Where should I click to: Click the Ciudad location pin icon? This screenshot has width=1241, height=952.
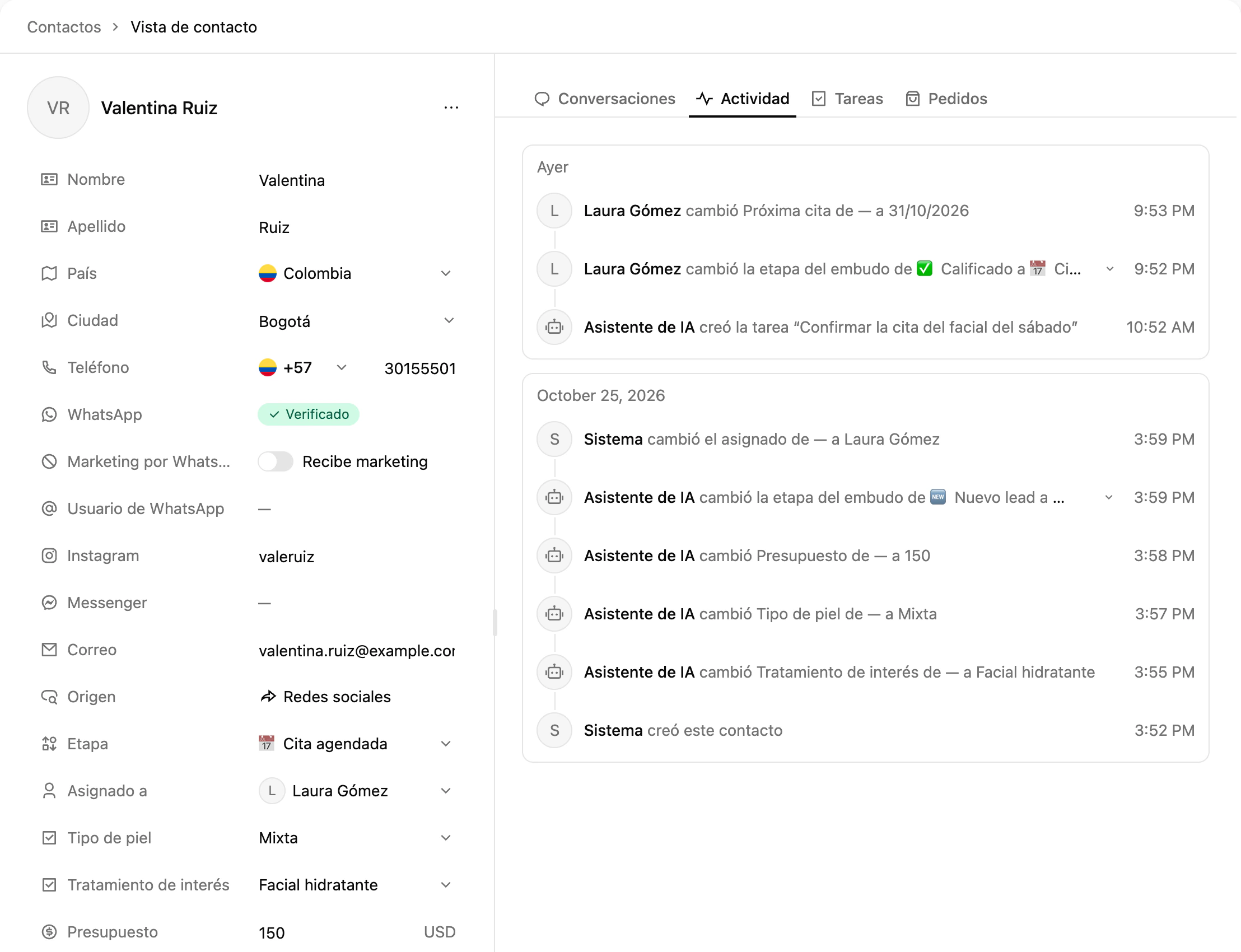[49, 320]
